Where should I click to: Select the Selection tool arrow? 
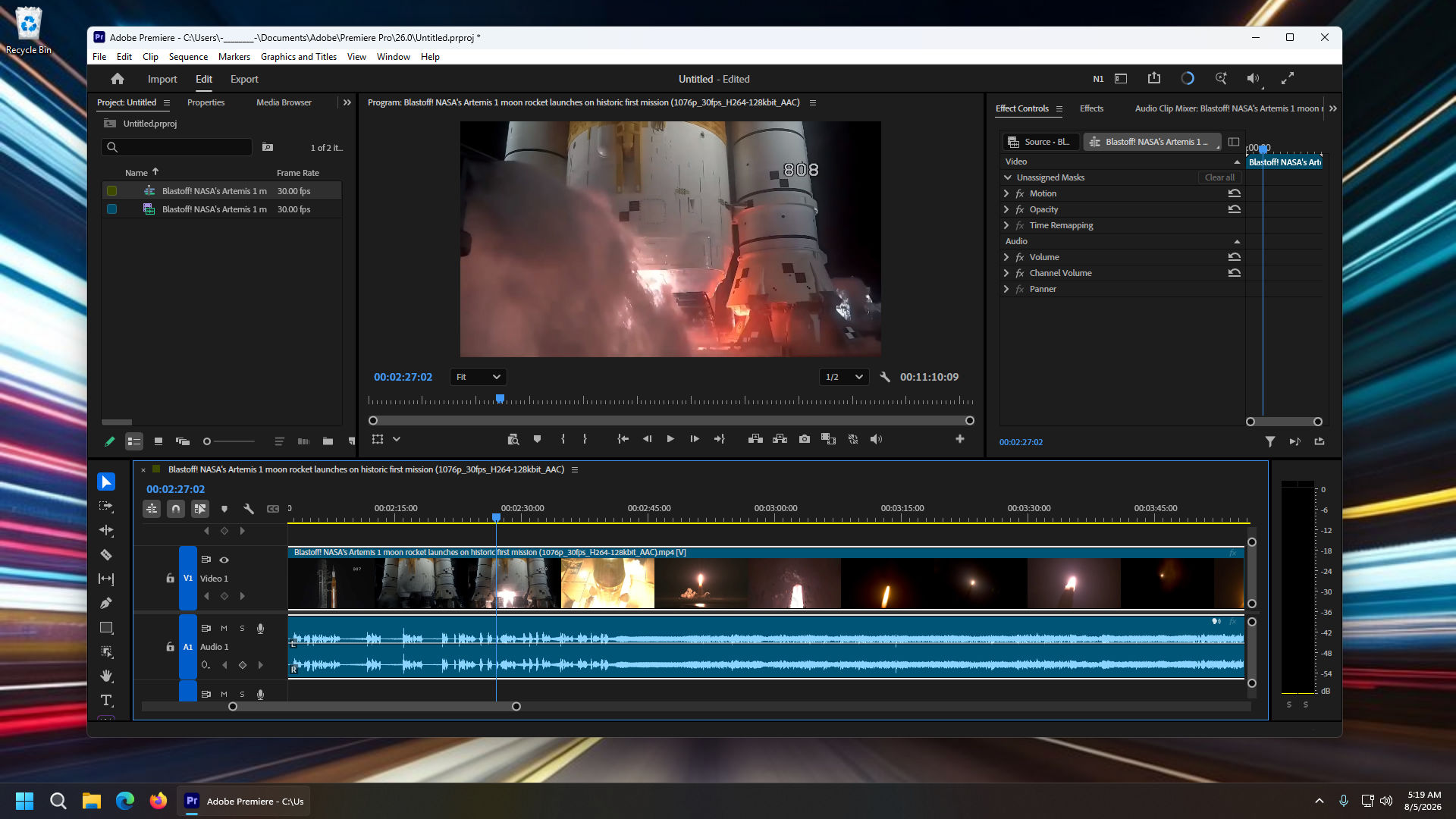[x=106, y=482]
